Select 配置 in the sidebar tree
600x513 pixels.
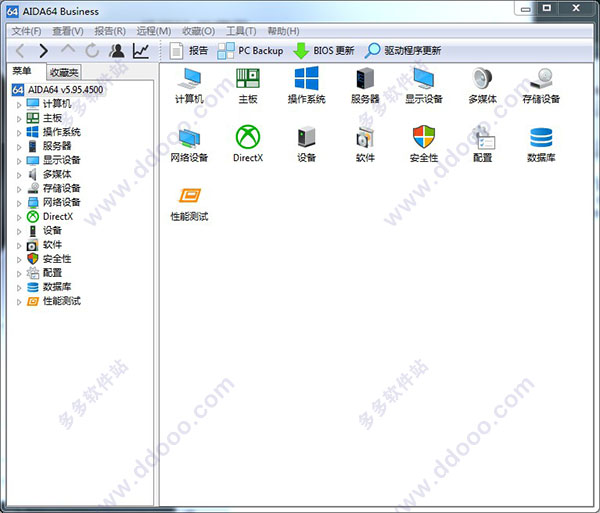[x=52, y=273]
